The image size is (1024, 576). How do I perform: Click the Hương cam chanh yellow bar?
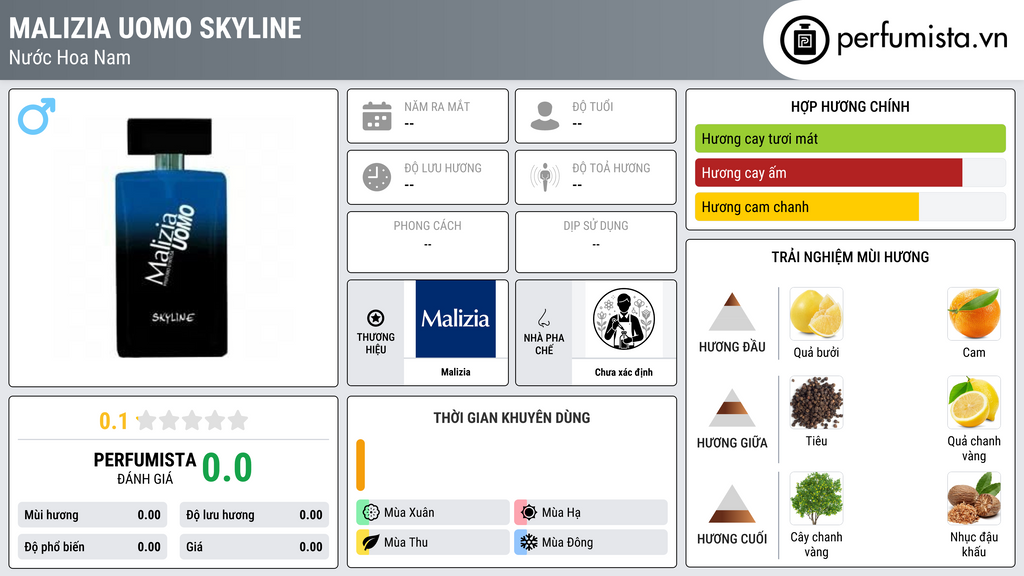[807, 207]
